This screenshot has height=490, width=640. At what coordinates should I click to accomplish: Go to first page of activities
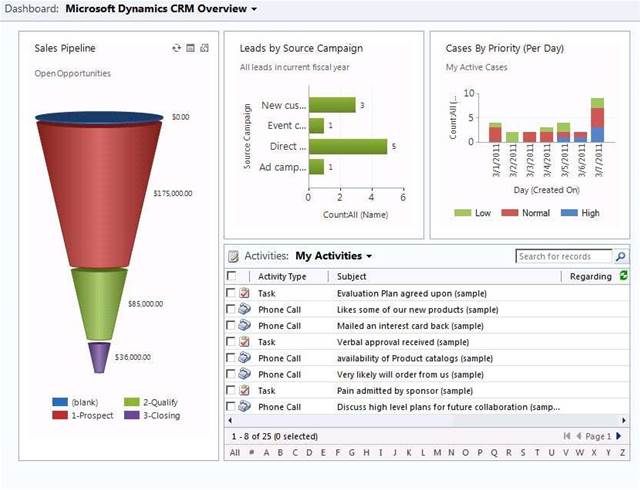[567, 436]
